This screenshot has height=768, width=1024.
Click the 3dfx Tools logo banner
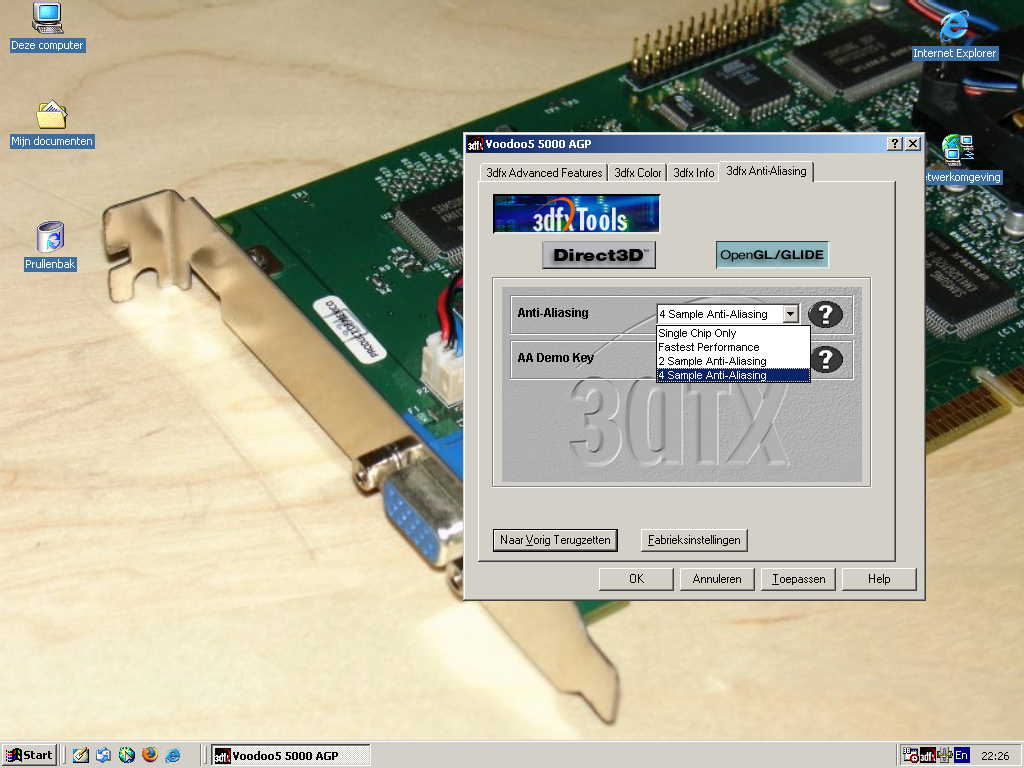(576, 214)
